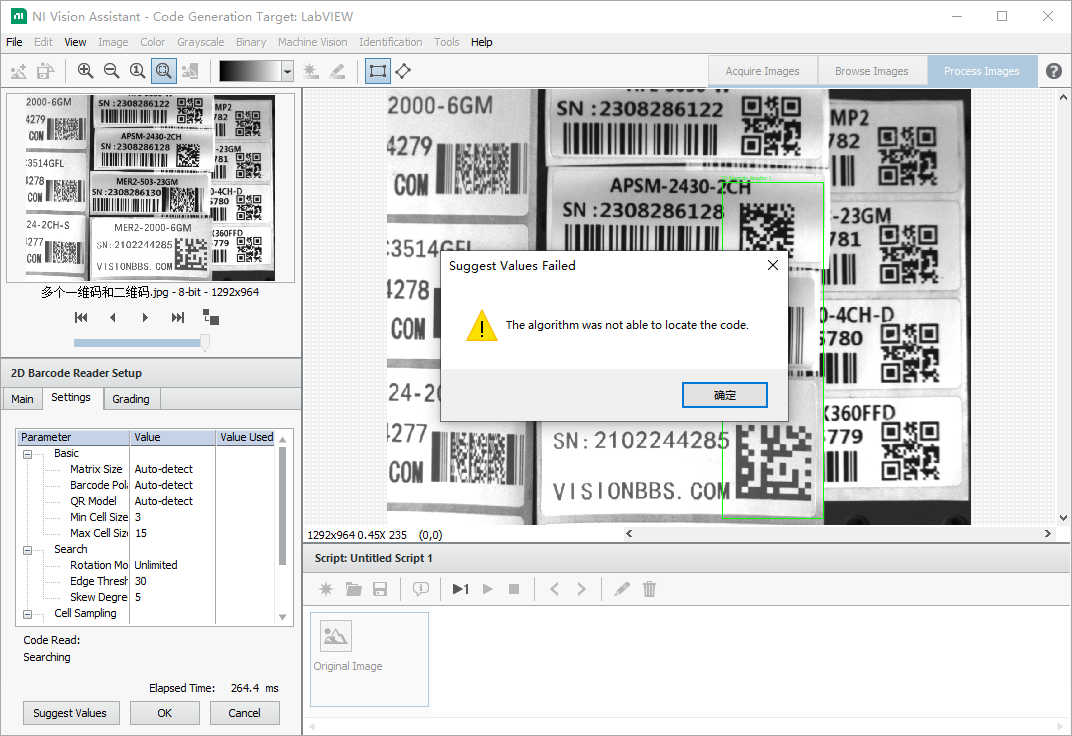Click the Zoom In magnifier icon
The width and height of the screenshot is (1072, 736).
pos(85,71)
